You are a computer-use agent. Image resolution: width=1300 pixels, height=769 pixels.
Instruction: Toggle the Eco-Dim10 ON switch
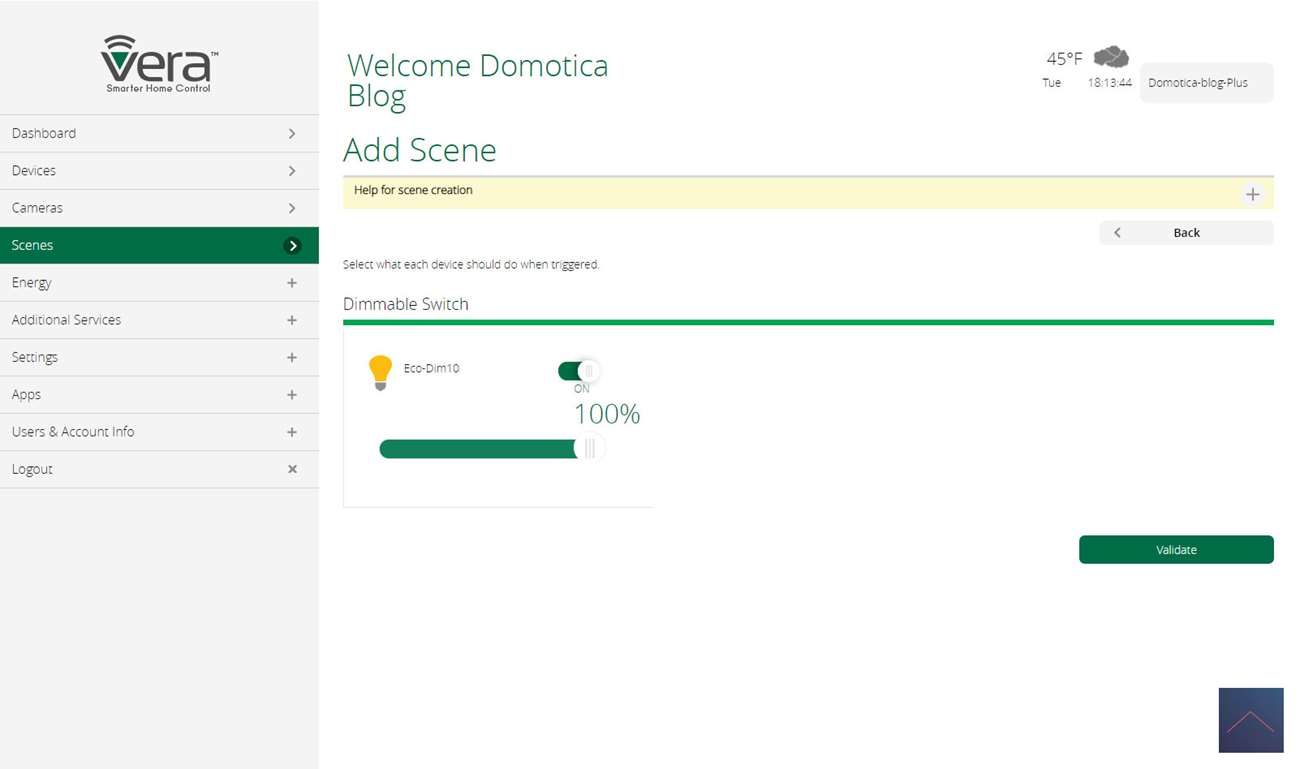tap(578, 371)
